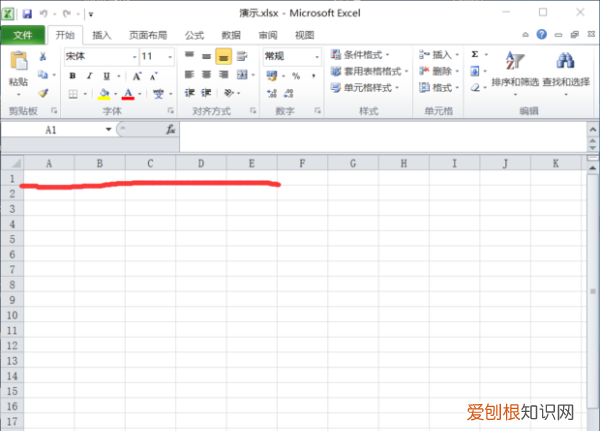The image size is (600, 431).
Task: Open the Paste options arrow below 粘贴
Action: coord(18,94)
